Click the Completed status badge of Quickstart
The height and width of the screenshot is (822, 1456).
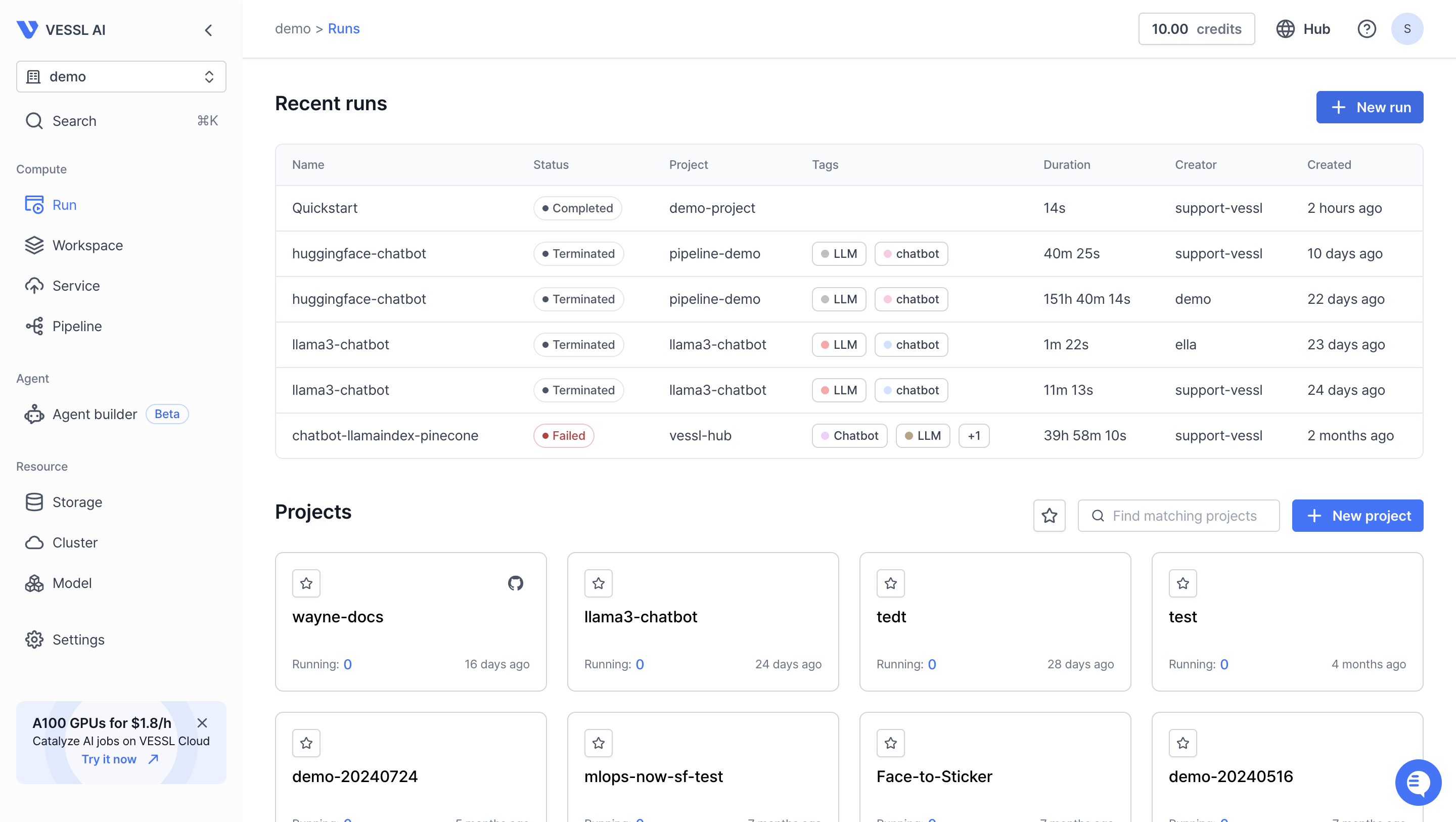coord(577,208)
